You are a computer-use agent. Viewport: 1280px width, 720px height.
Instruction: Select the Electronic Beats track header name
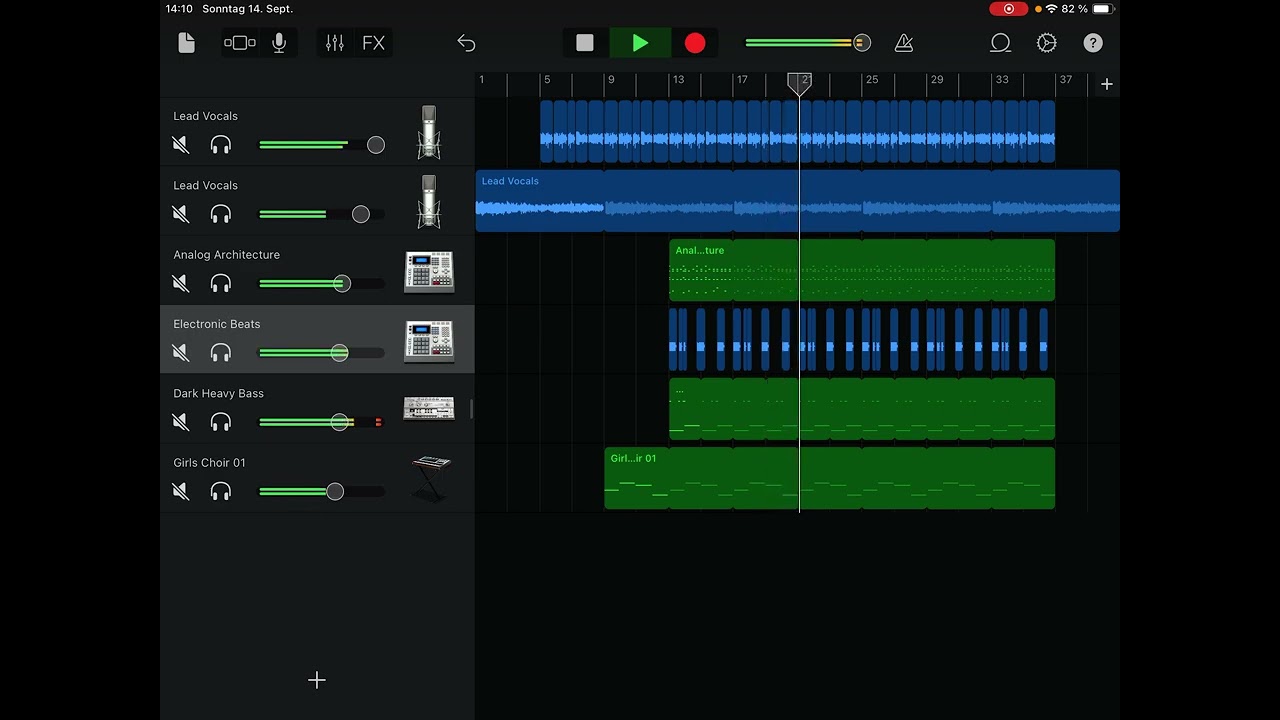tap(217, 324)
